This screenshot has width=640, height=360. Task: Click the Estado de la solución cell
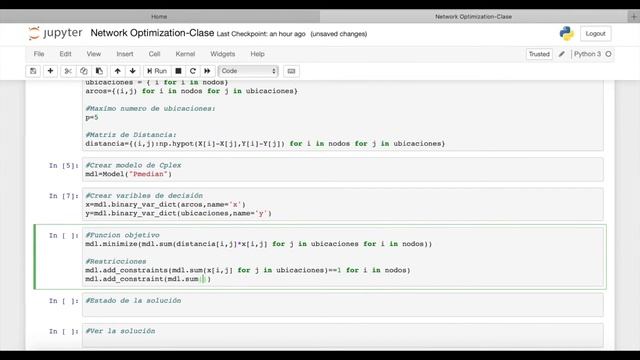click(342, 304)
